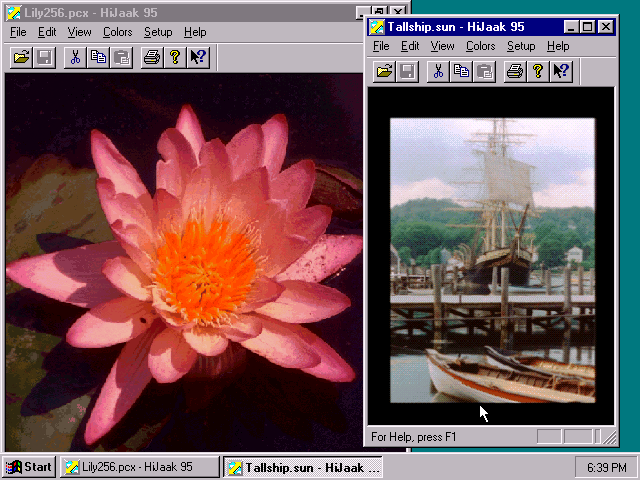Image resolution: width=640 pixels, height=480 pixels.
Task: Click "For Help, press F1" status text
Action: coord(413,437)
